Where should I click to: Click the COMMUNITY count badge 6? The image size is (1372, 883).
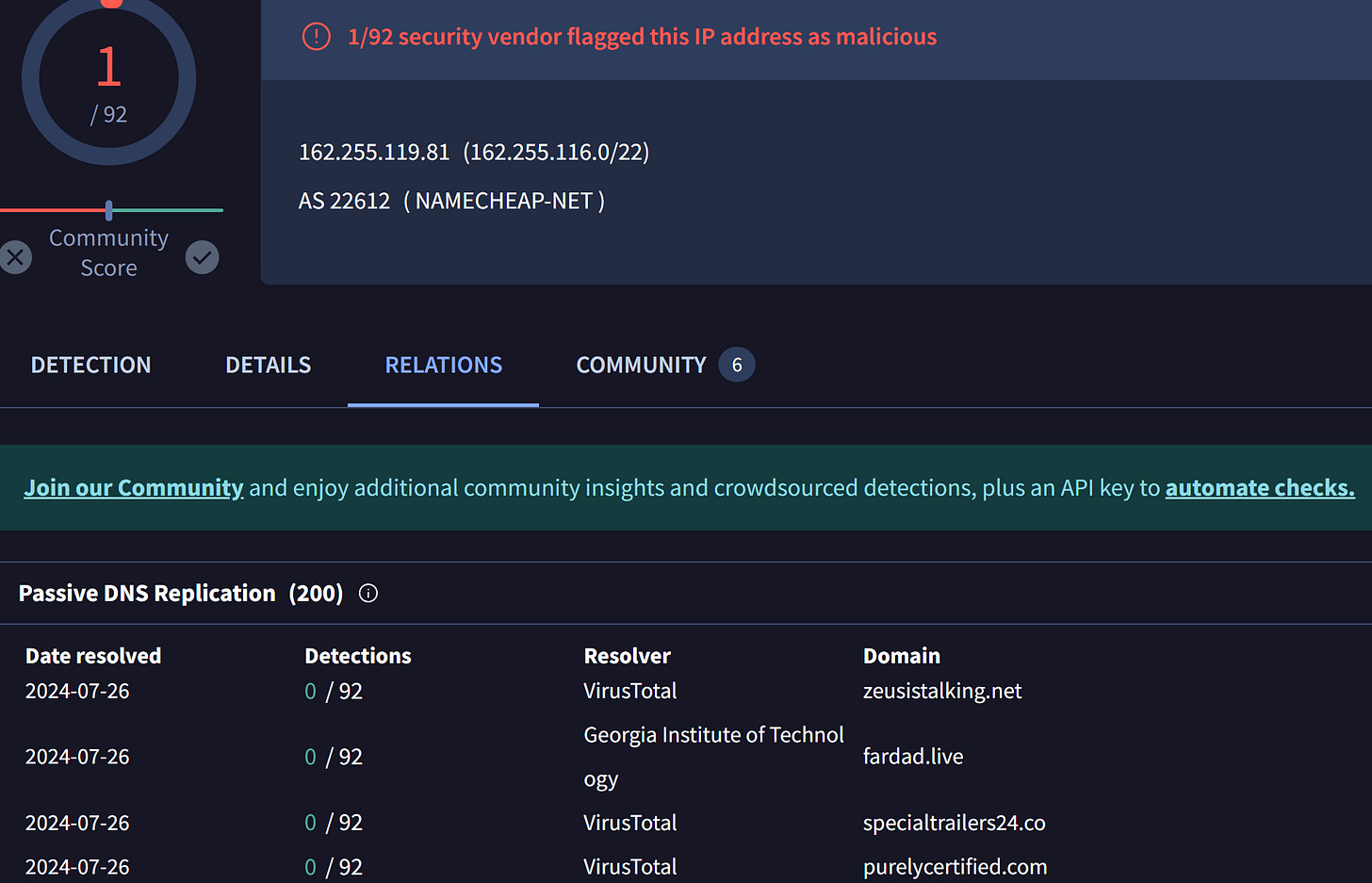tap(737, 365)
